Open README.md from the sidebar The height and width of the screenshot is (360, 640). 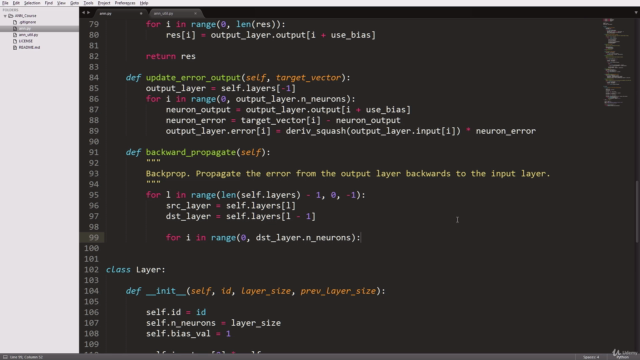pos(29,47)
